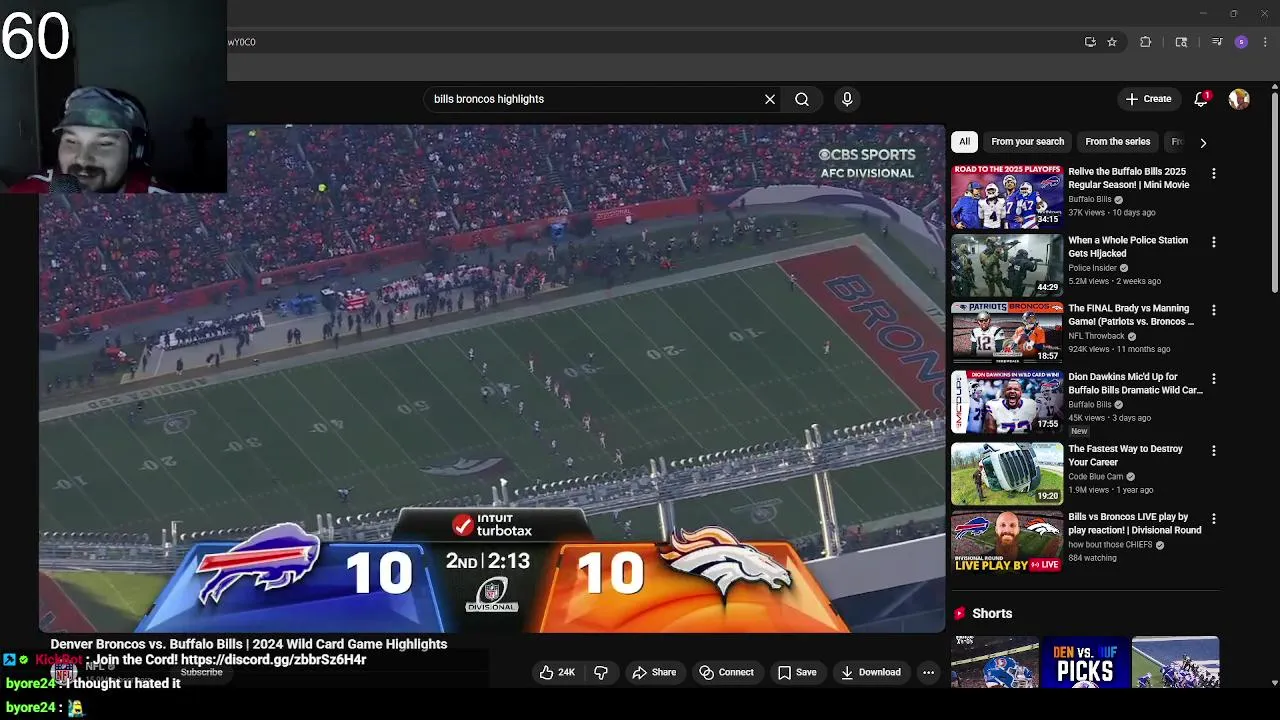Open options menu for Fastest Way to Destroy video
Viewport: 1280px width, 720px height.
click(1214, 451)
